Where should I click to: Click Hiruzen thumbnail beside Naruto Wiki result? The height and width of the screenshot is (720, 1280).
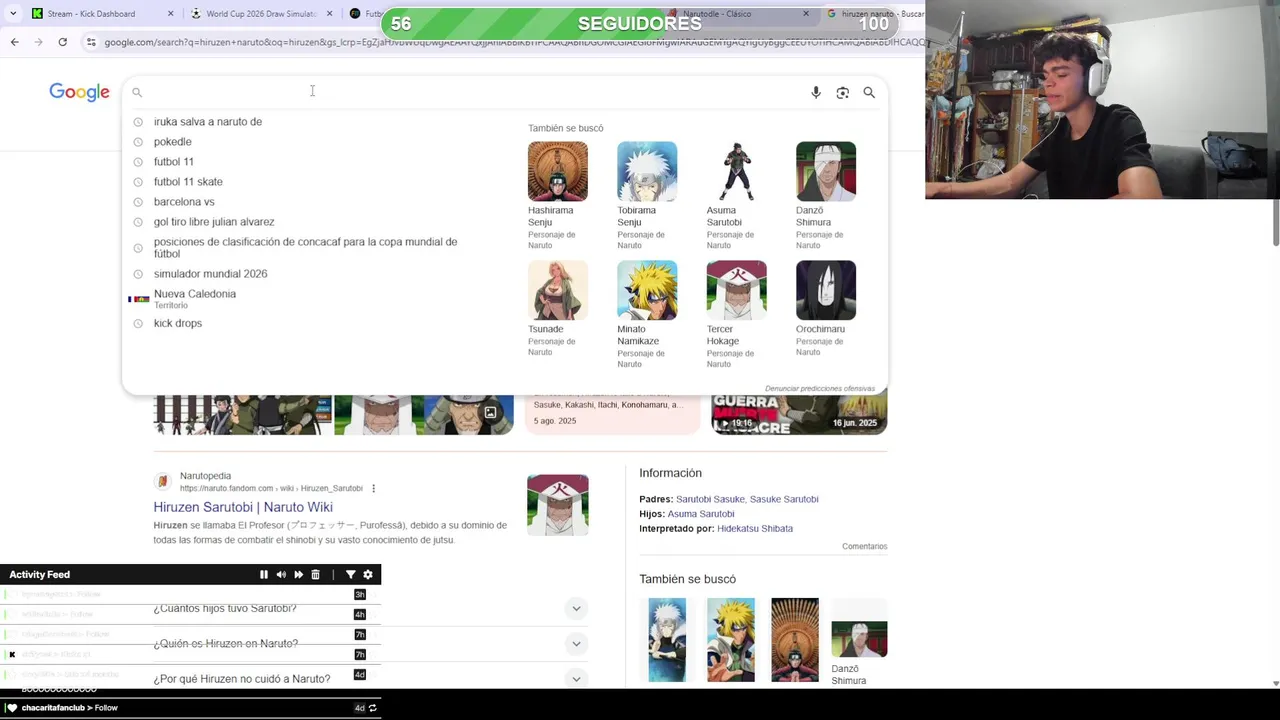pyautogui.click(x=558, y=505)
